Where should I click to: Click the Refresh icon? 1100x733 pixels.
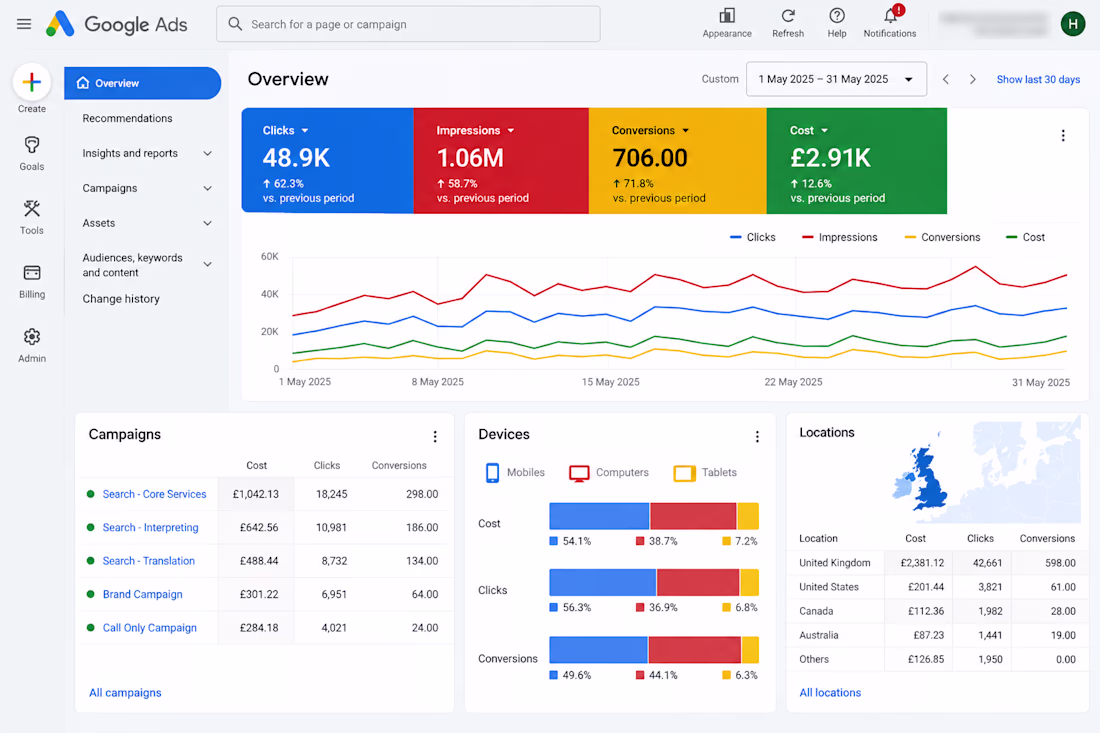pos(788,15)
